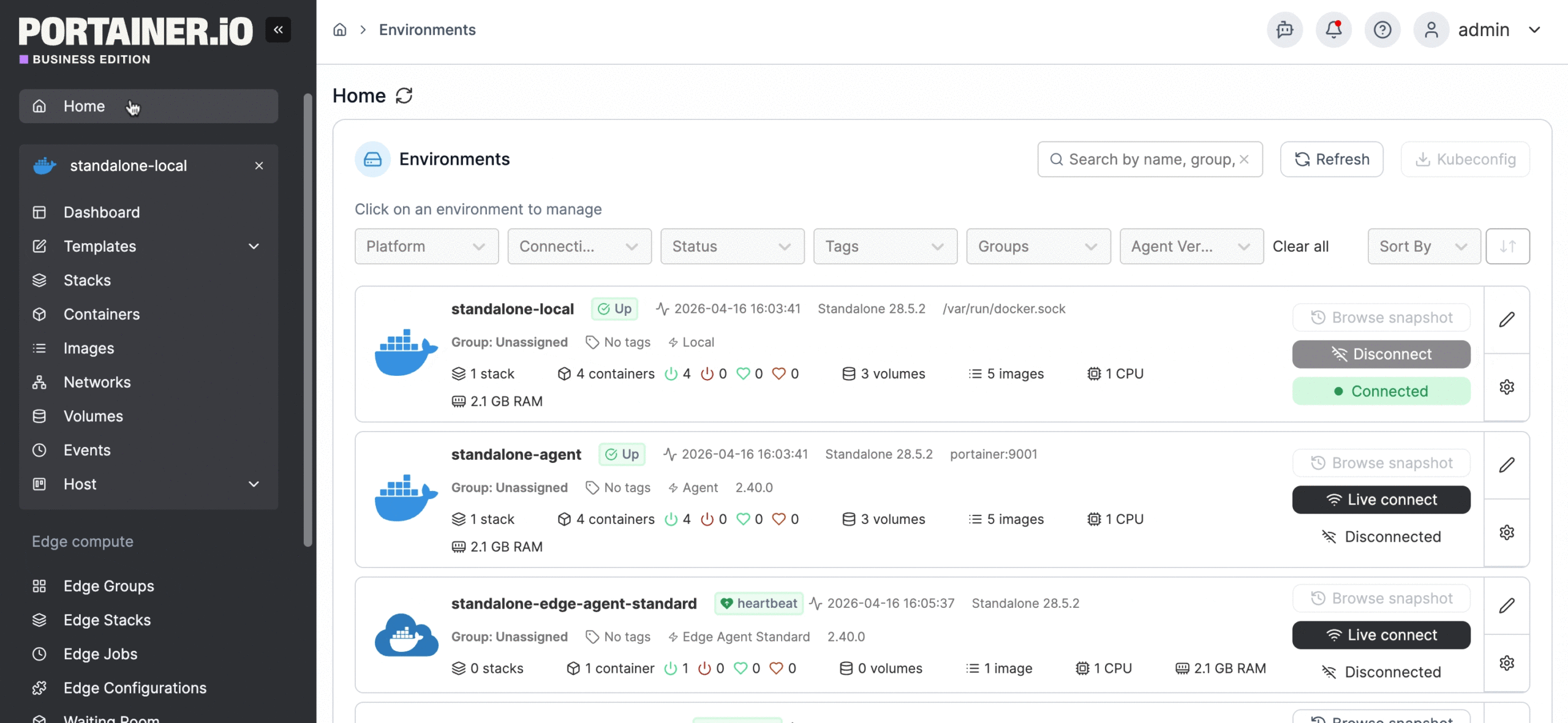Image resolution: width=1568 pixels, height=723 pixels.
Task: Open the standalone-local environment name in the list
Action: pos(512,309)
